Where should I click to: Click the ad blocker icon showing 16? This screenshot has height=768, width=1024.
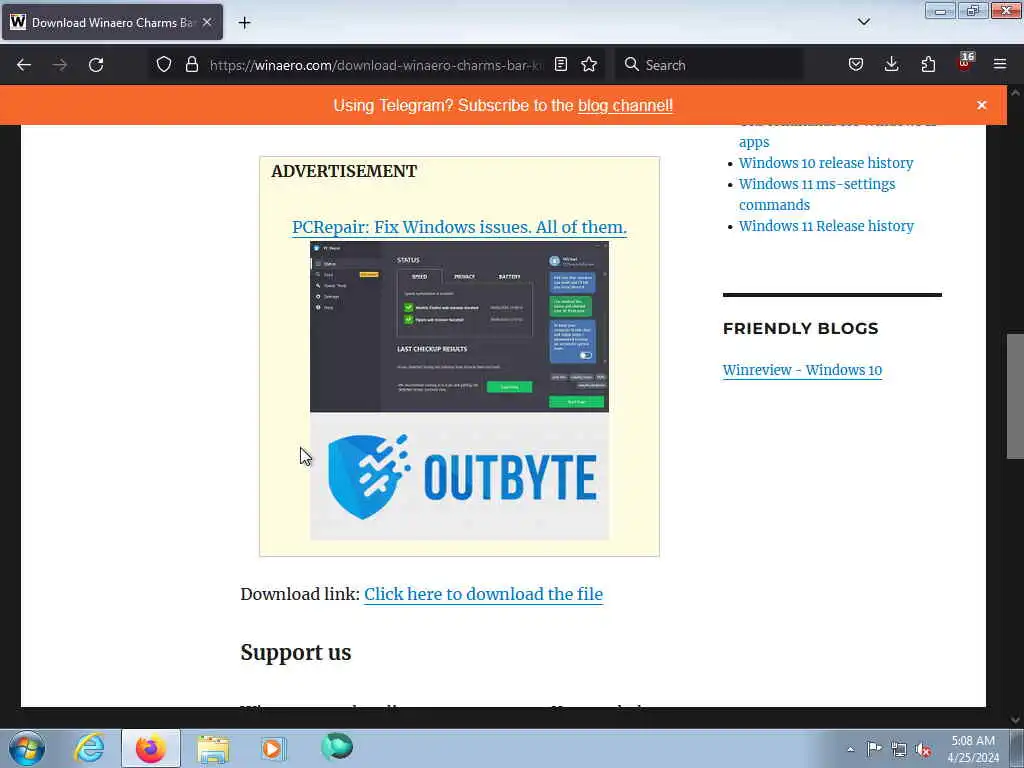[x=965, y=63]
